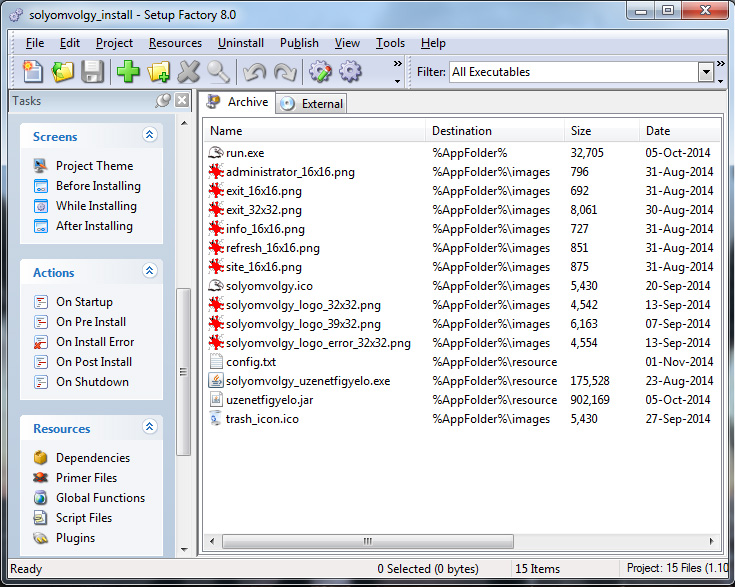Switch to the External tab
This screenshot has height=587, width=735.
pyautogui.click(x=312, y=104)
